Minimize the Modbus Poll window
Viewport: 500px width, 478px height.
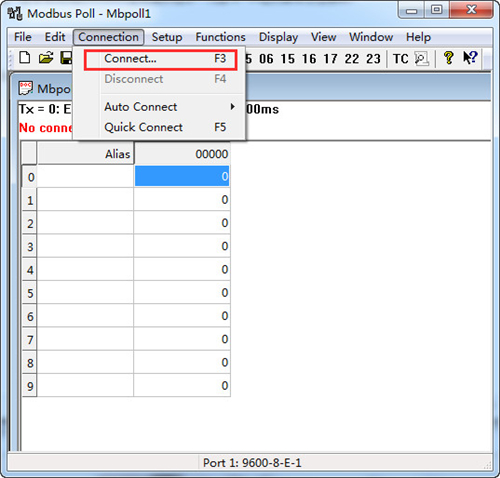click(411, 10)
